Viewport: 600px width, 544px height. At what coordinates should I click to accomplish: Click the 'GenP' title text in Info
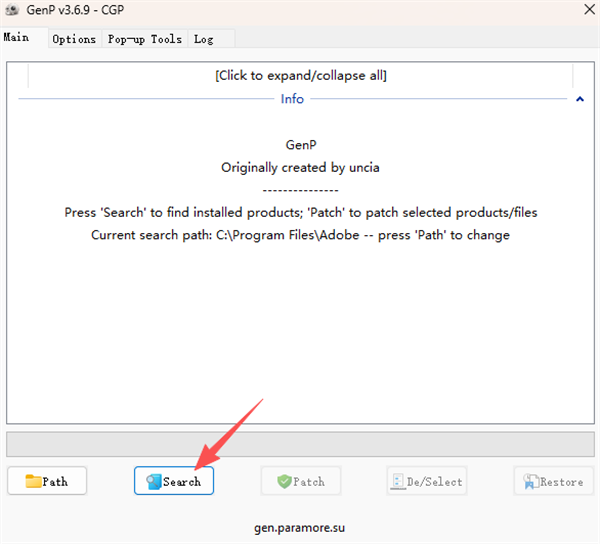click(x=301, y=145)
